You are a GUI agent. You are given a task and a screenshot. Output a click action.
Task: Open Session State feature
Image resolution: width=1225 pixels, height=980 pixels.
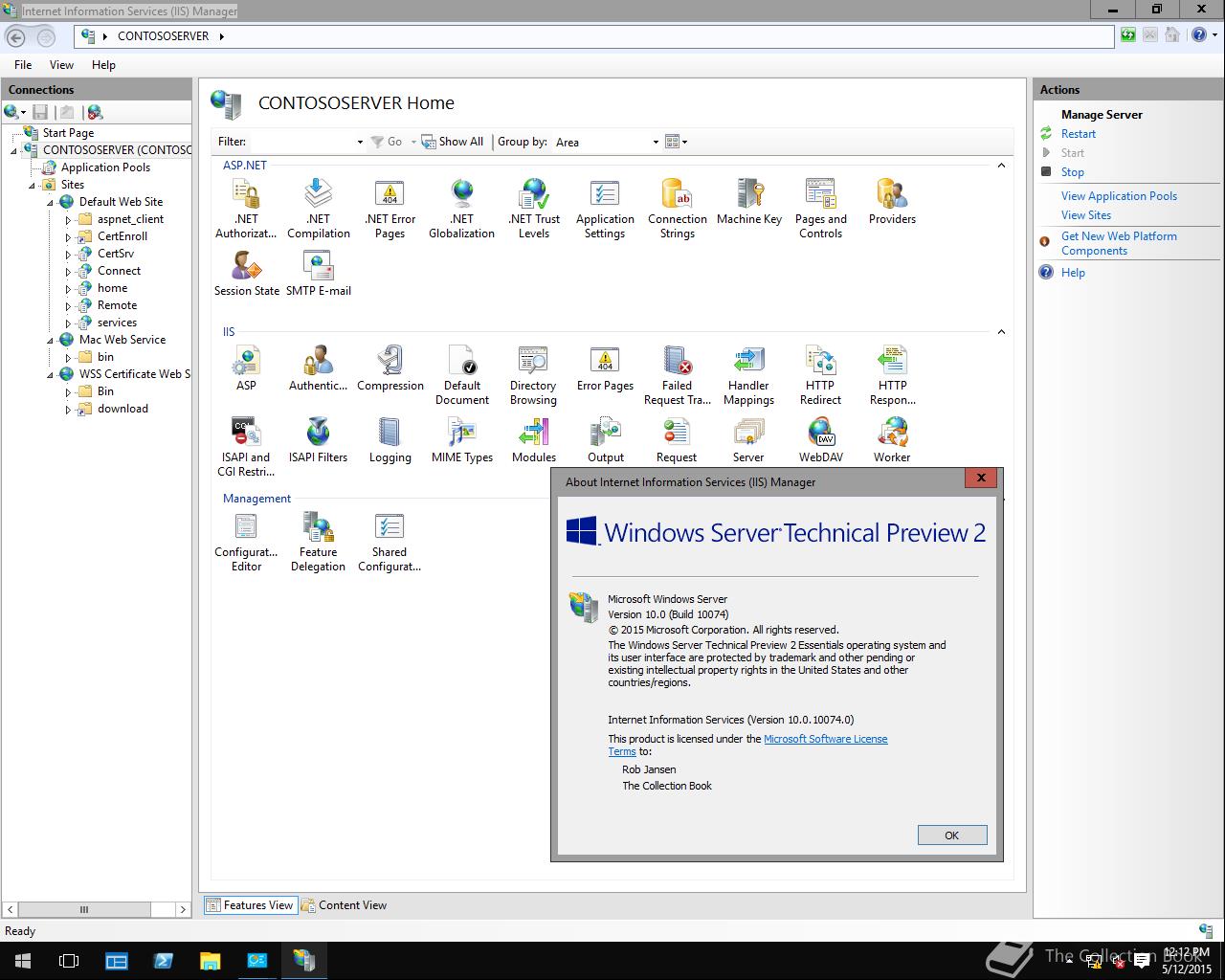(x=247, y=274)
